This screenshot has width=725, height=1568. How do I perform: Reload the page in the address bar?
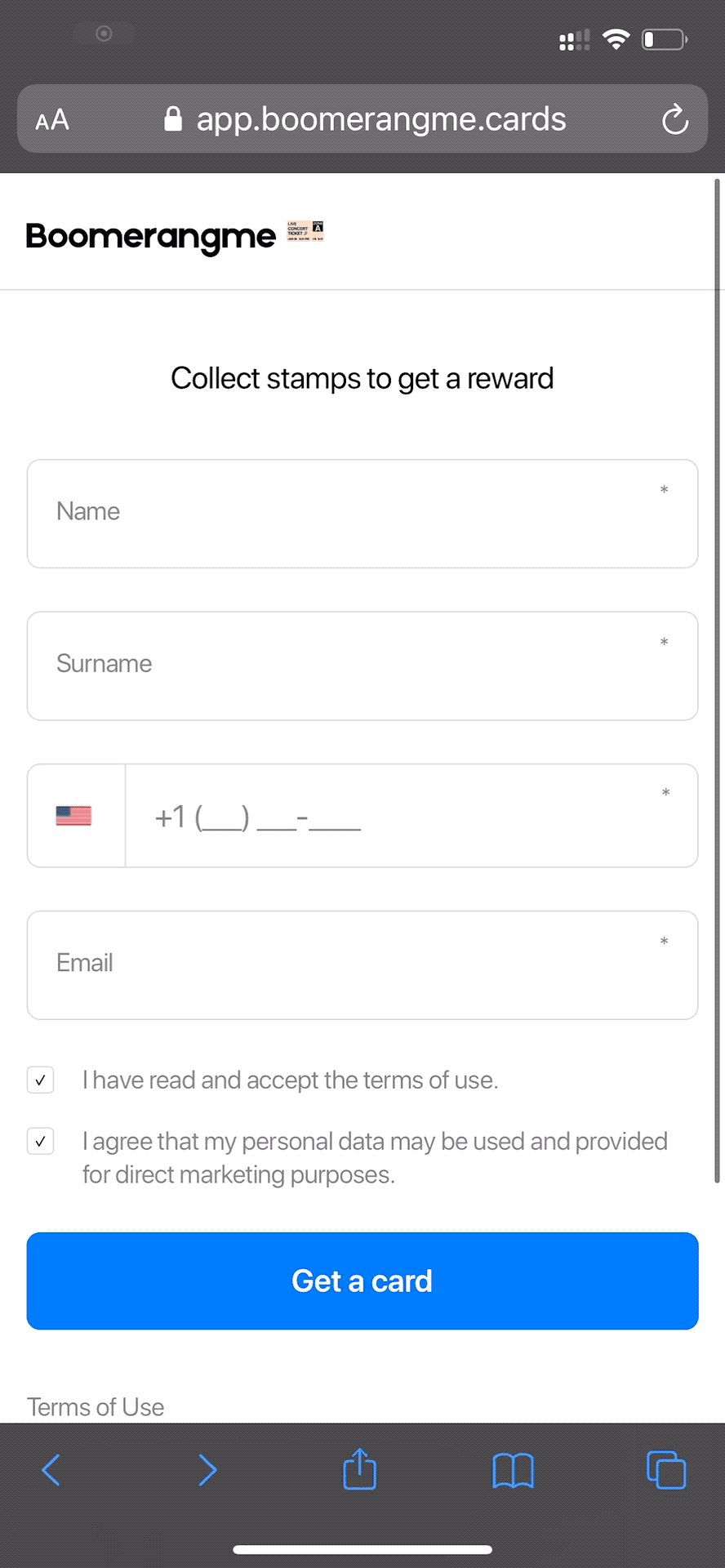pyautogui.click(x=674, y=120)
